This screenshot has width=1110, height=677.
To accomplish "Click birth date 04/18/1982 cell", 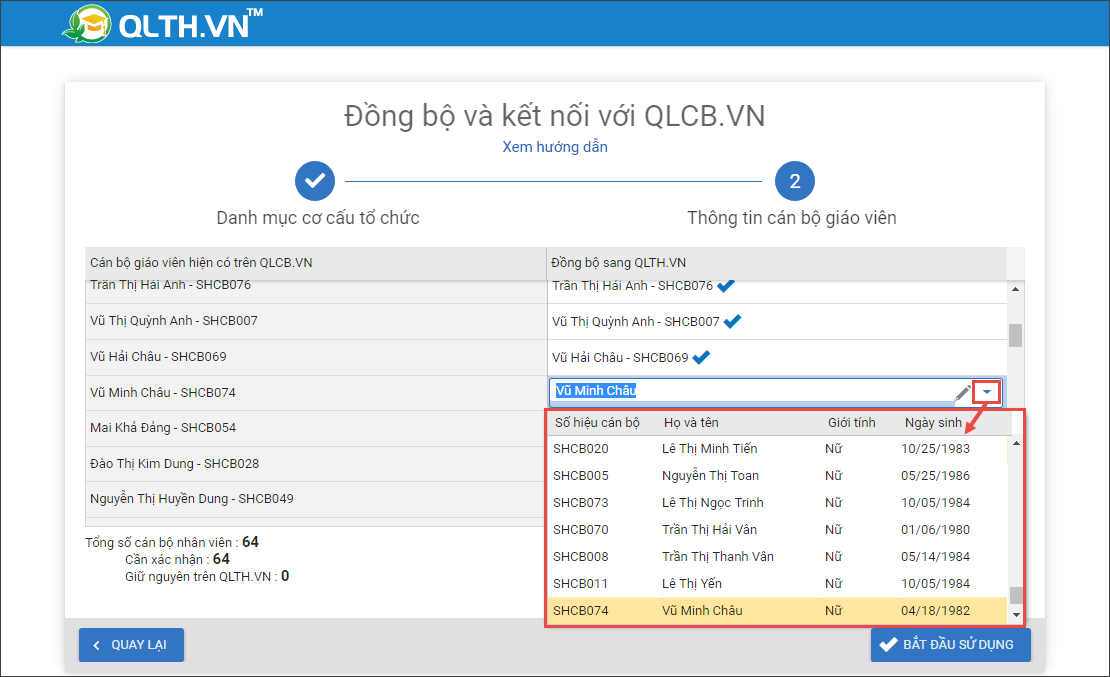I will (x=935, y=610).
